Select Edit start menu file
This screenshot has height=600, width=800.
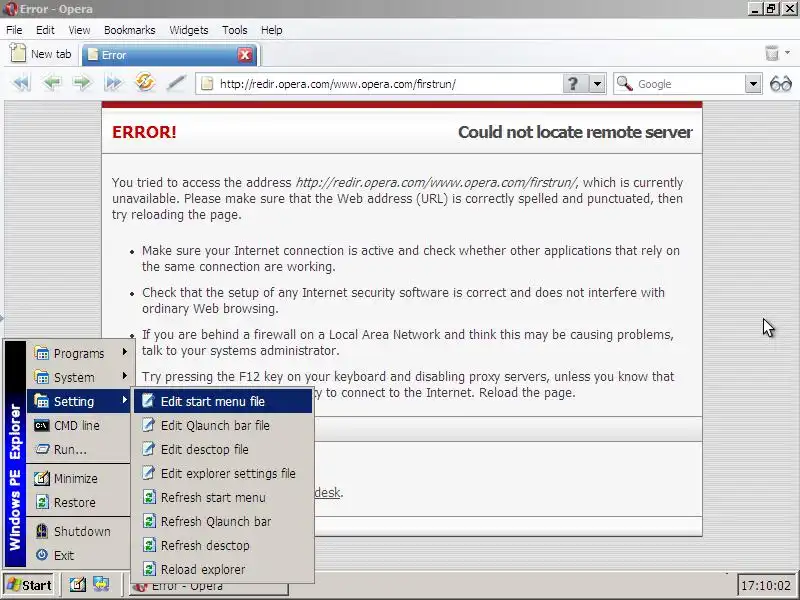point(223,401)
